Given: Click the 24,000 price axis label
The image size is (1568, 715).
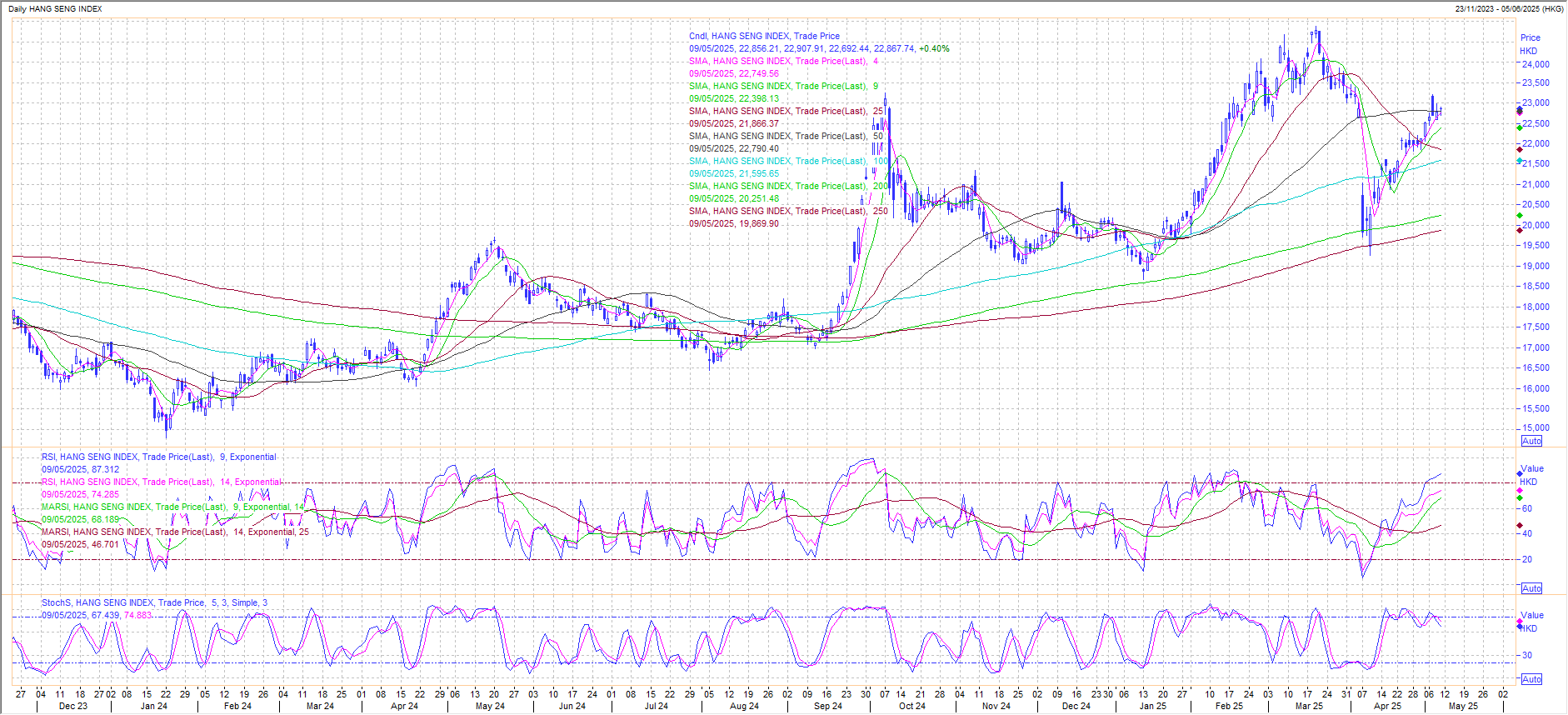Looking at the screenshot, I should click(1536, 64).
